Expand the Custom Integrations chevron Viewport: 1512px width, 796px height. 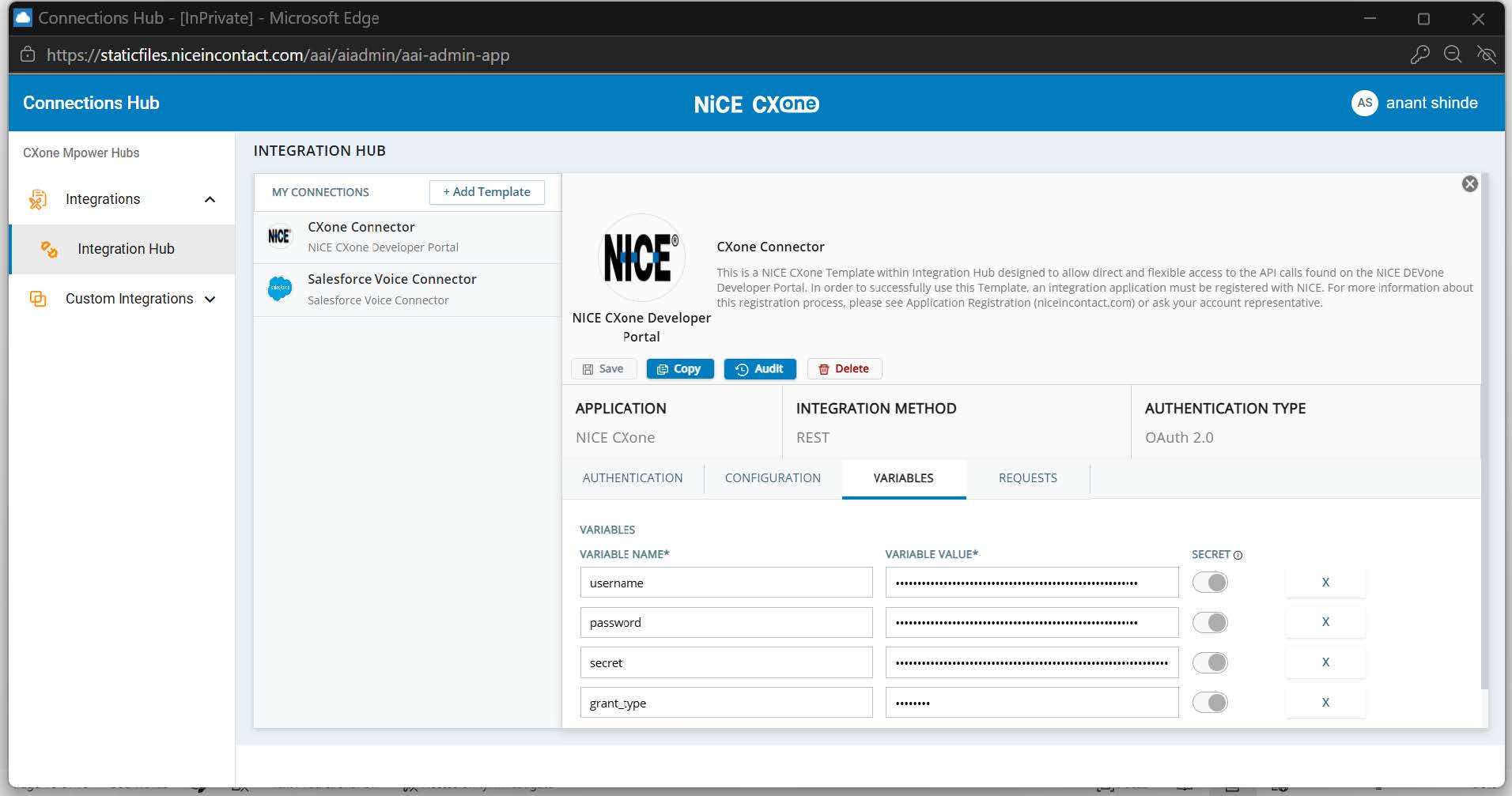coord(210,299)
